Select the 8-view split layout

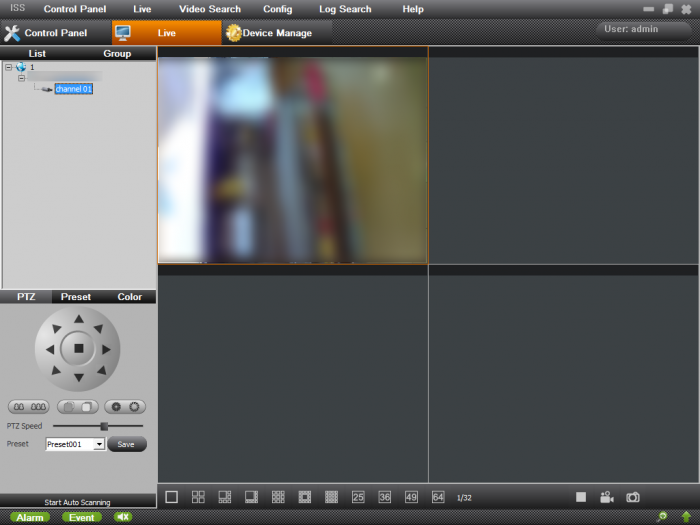point(251,497)
